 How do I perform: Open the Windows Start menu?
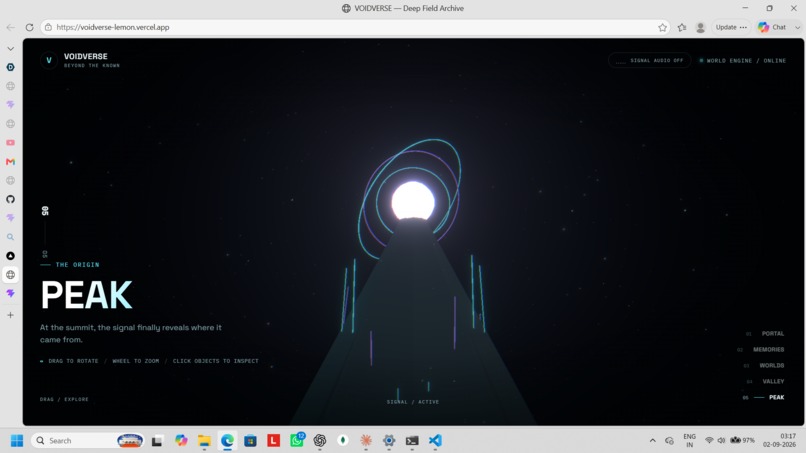point(17,441)
